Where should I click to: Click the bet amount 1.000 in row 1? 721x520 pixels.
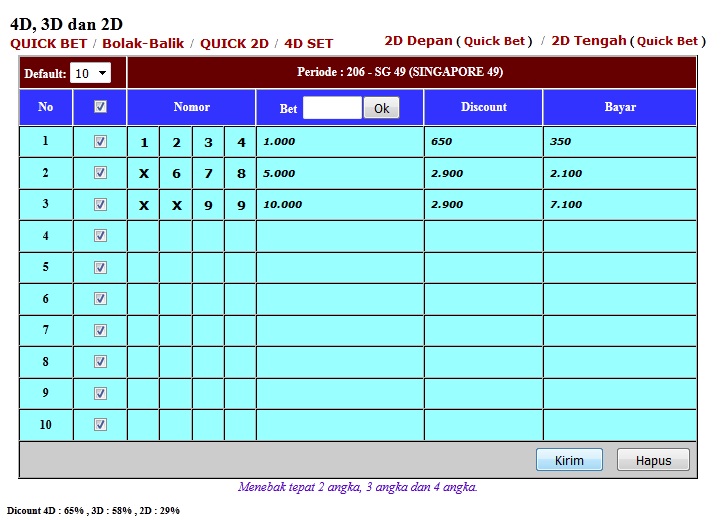tap(279, 142)
